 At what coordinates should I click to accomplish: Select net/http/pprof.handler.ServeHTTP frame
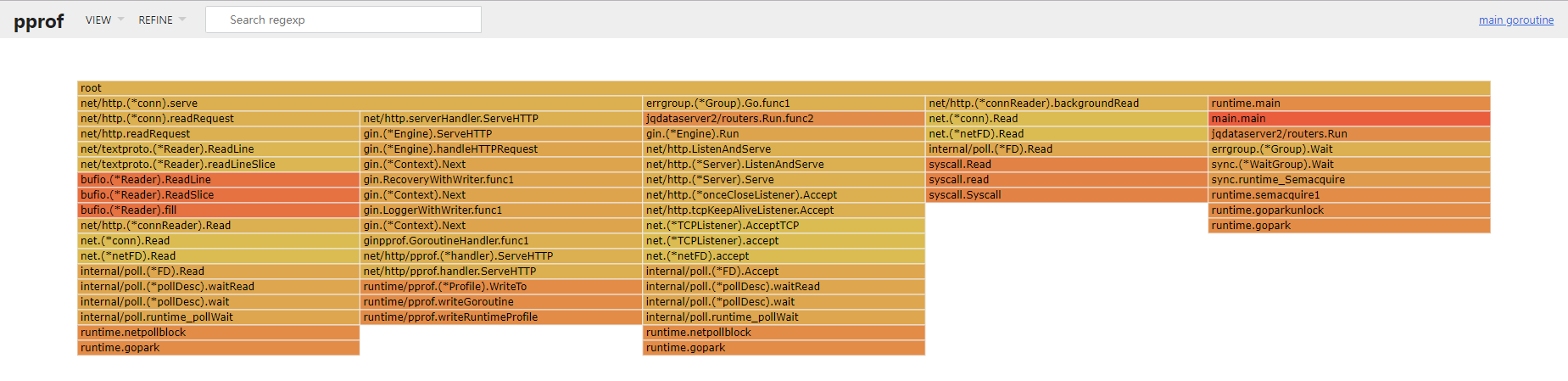(x=501, y=272)
